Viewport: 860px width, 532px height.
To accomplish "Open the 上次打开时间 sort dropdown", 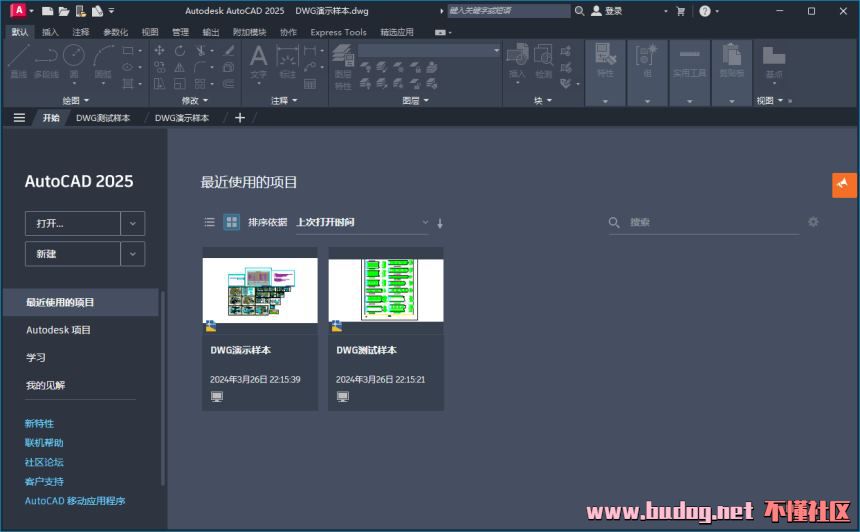I will [x=361, y=222].
